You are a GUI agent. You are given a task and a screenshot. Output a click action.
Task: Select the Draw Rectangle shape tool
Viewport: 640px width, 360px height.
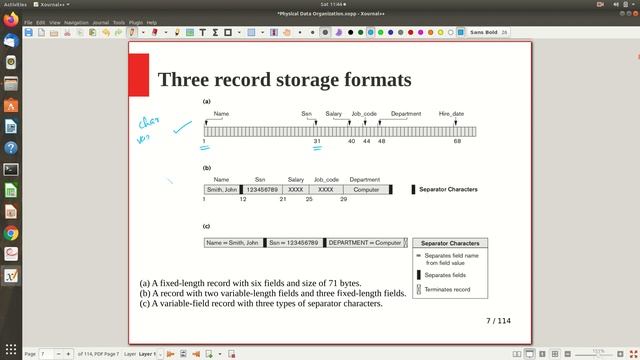coord(228,33)
